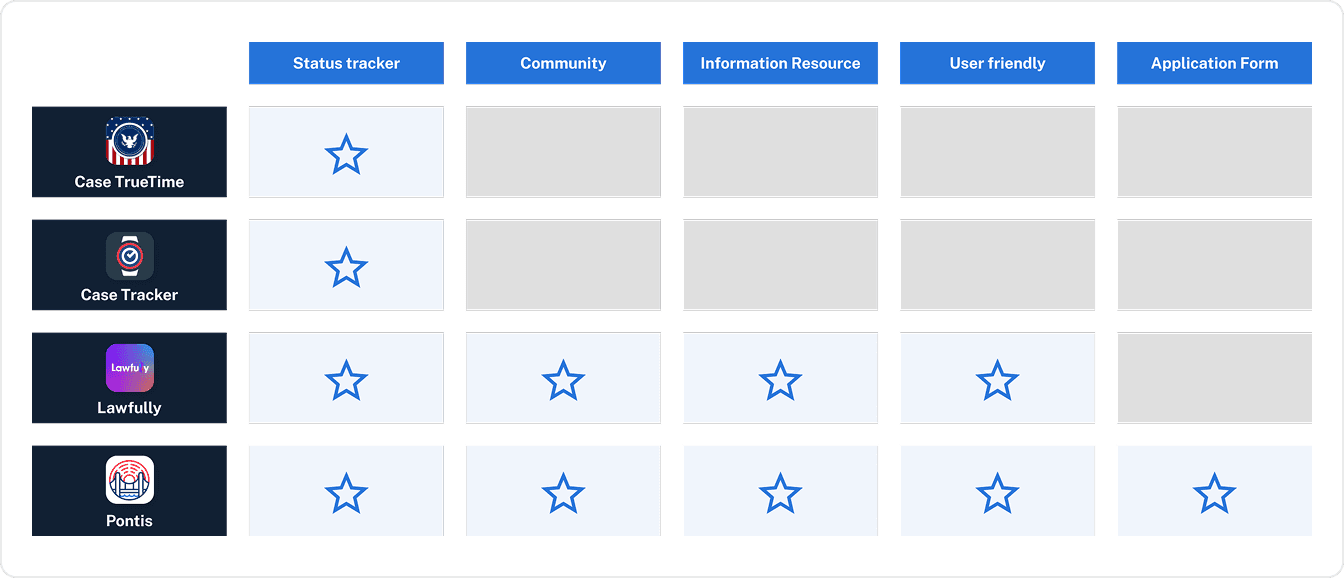Image resolution: width=1344 pixels, height=578 pixels.
Task: Click the Case TrueTime eagle app icon
Action: click(130, 141)
